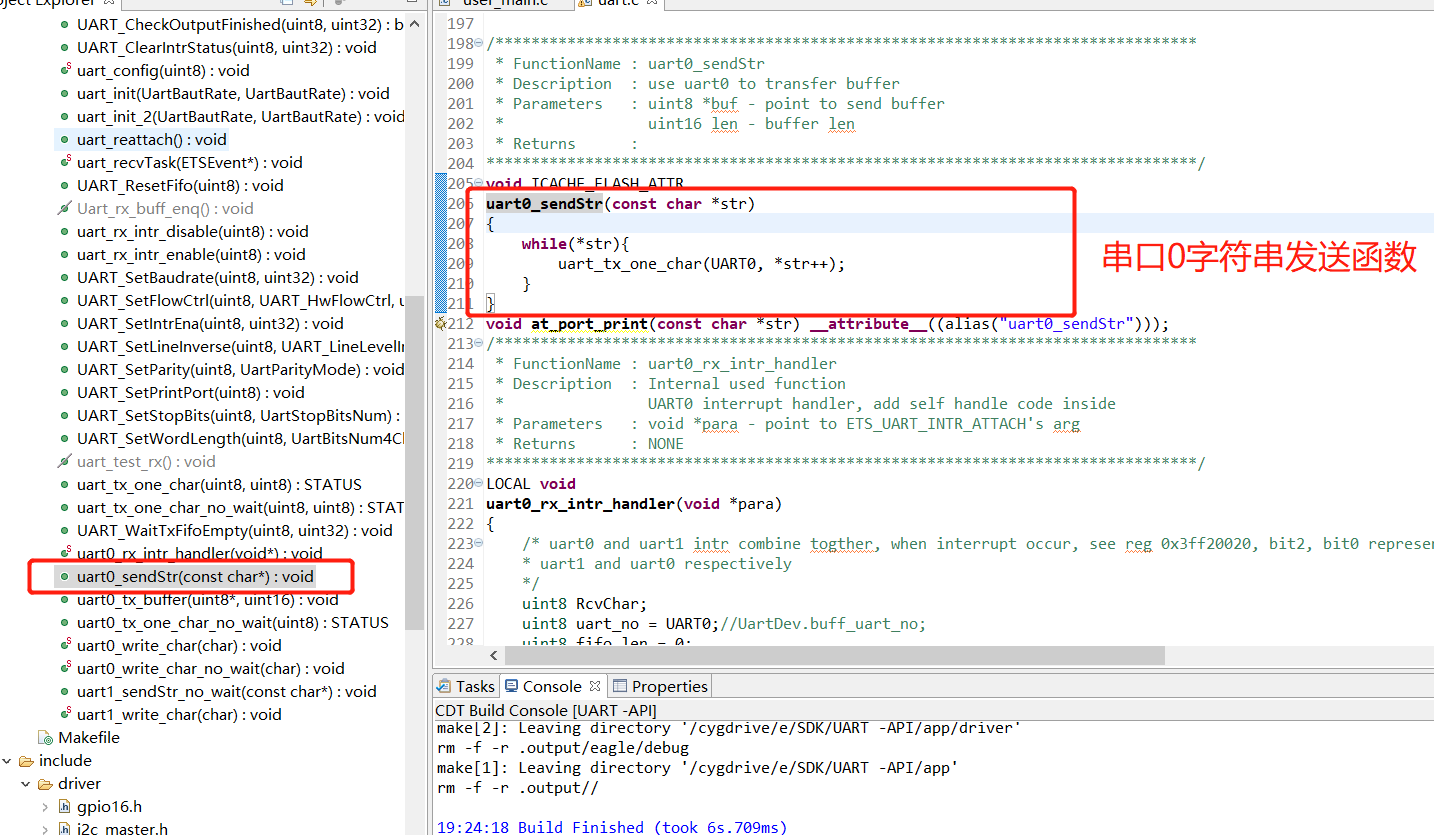This screenshot has width=1434, height=835.
Task: Expand the gpio16.h file node
Action: (45, 807)
